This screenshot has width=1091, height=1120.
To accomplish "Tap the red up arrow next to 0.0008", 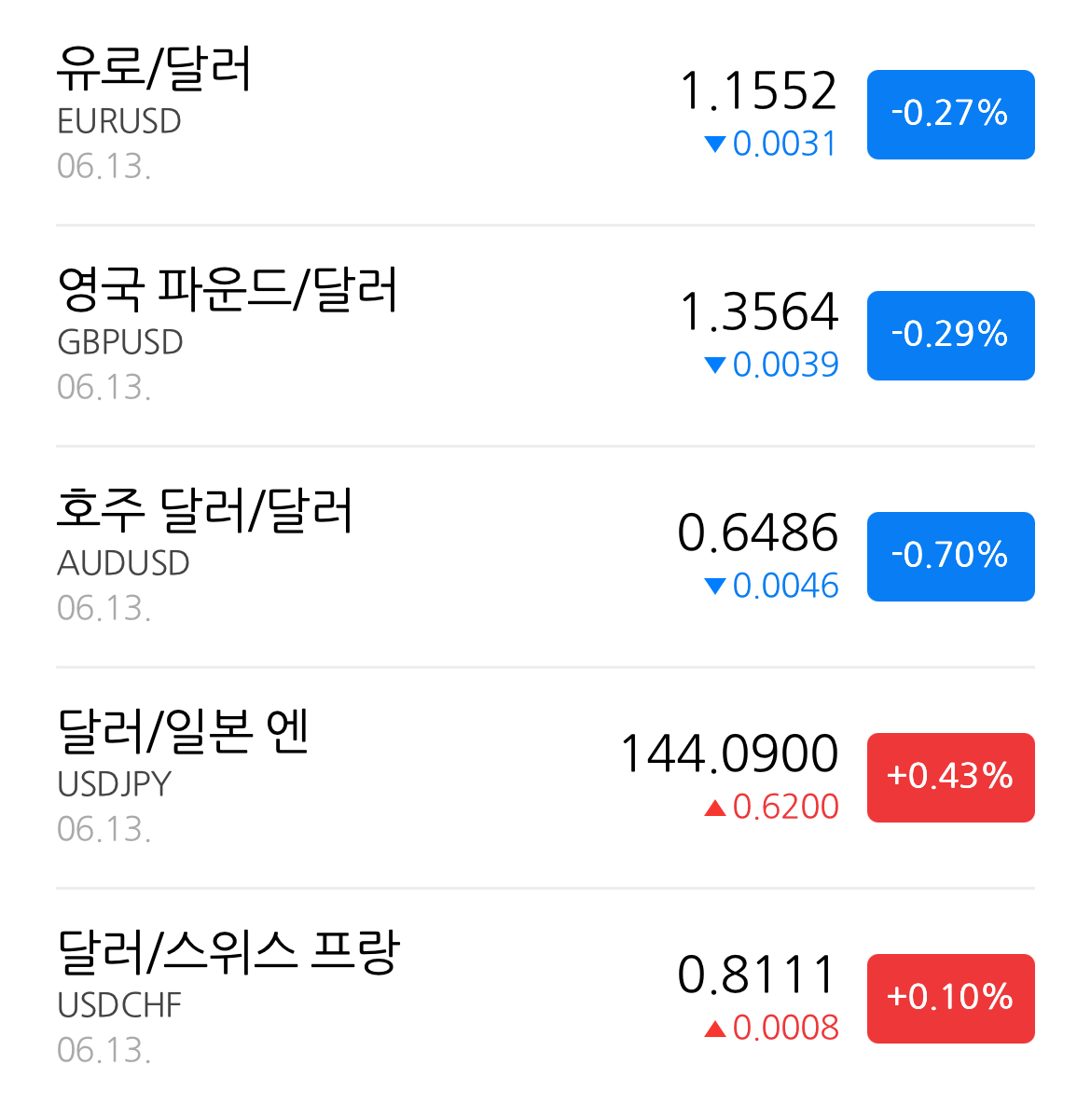I will point(715,1029).
